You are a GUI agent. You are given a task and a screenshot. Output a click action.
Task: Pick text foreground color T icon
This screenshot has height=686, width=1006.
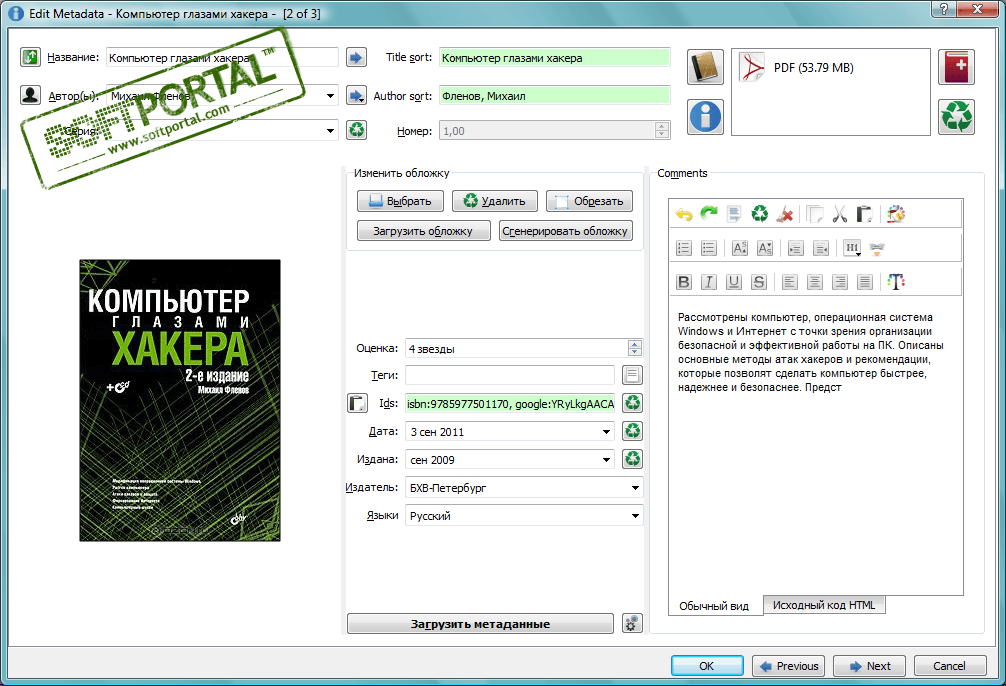point(896,282)
